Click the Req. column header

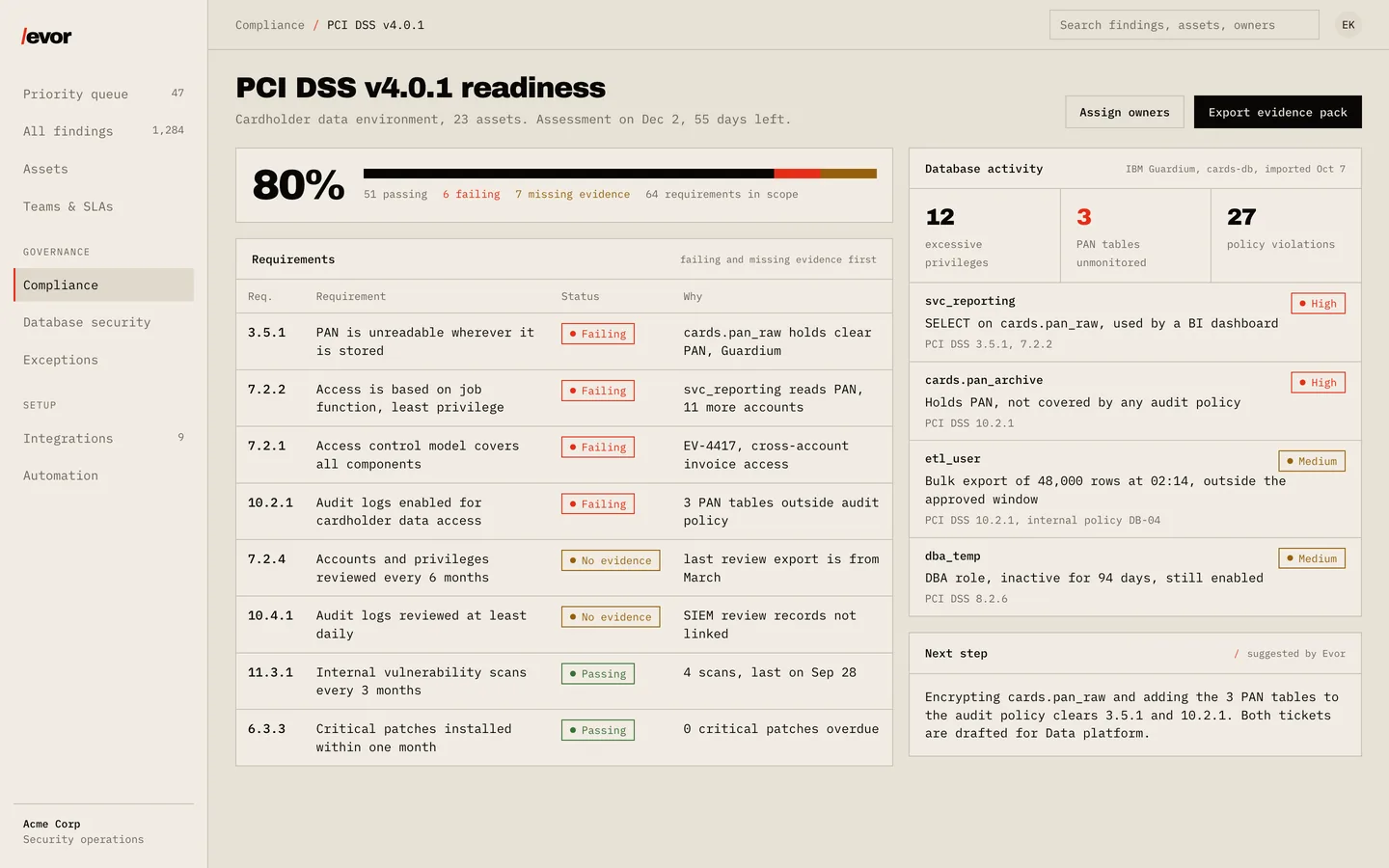[x=259, y=296]
